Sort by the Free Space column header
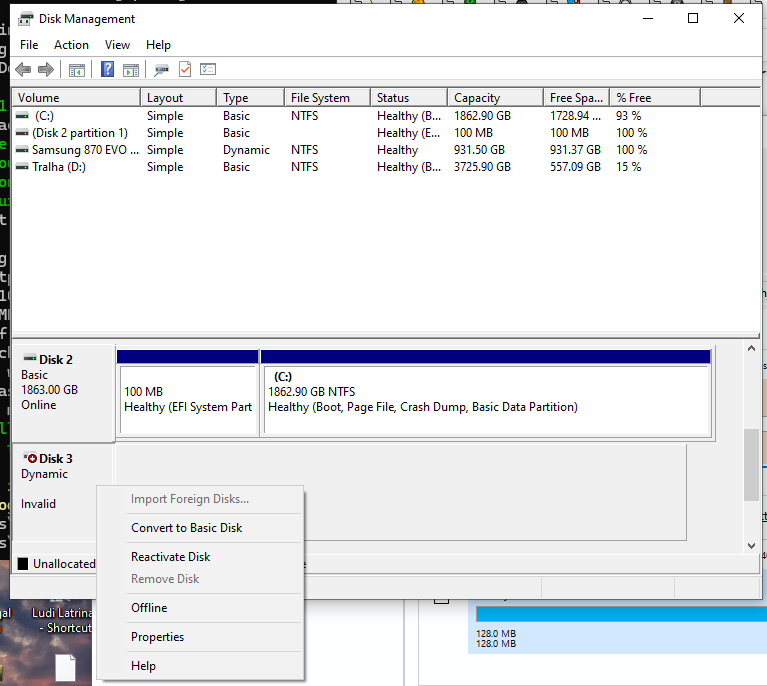The image size is (767, 686). pos(577,98)
